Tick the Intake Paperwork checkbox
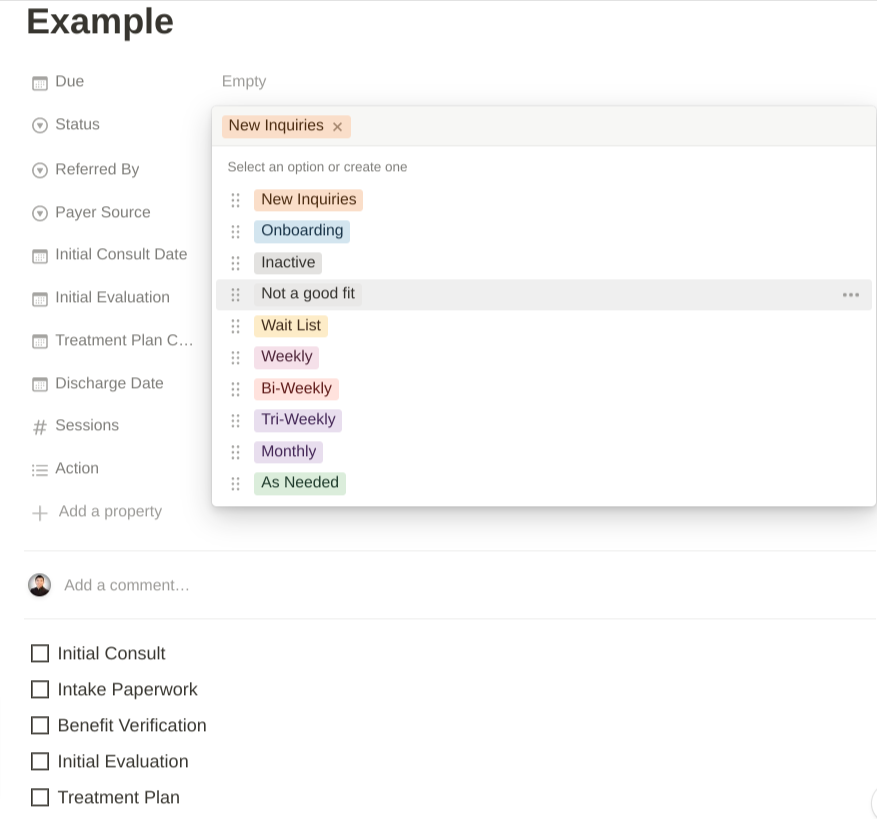The image size is (877, 819). pyautogui.click(x=40, y=689)
